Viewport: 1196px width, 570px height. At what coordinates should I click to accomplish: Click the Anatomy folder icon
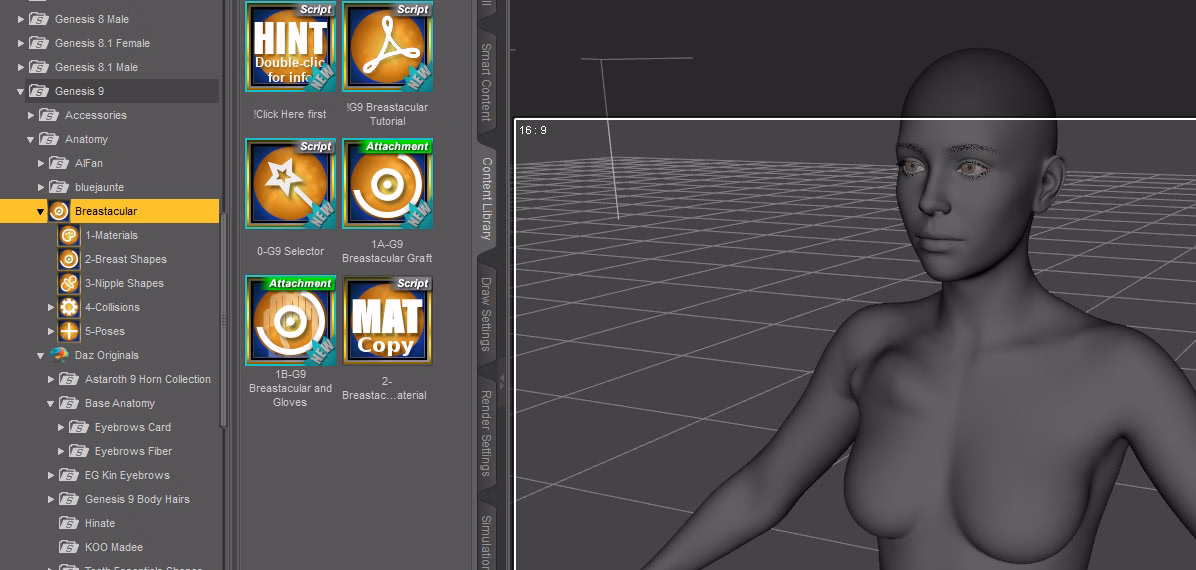click(49, 140)
